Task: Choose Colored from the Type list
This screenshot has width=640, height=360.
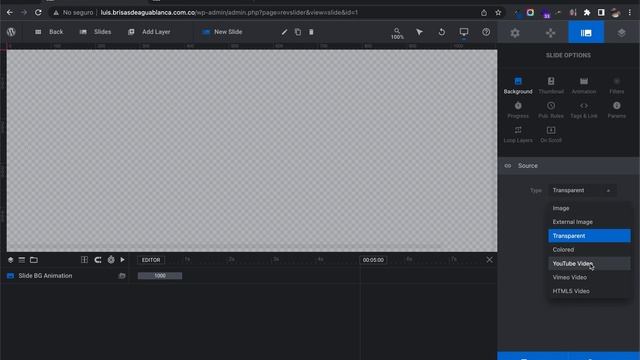Action: (x=589, y=249)
